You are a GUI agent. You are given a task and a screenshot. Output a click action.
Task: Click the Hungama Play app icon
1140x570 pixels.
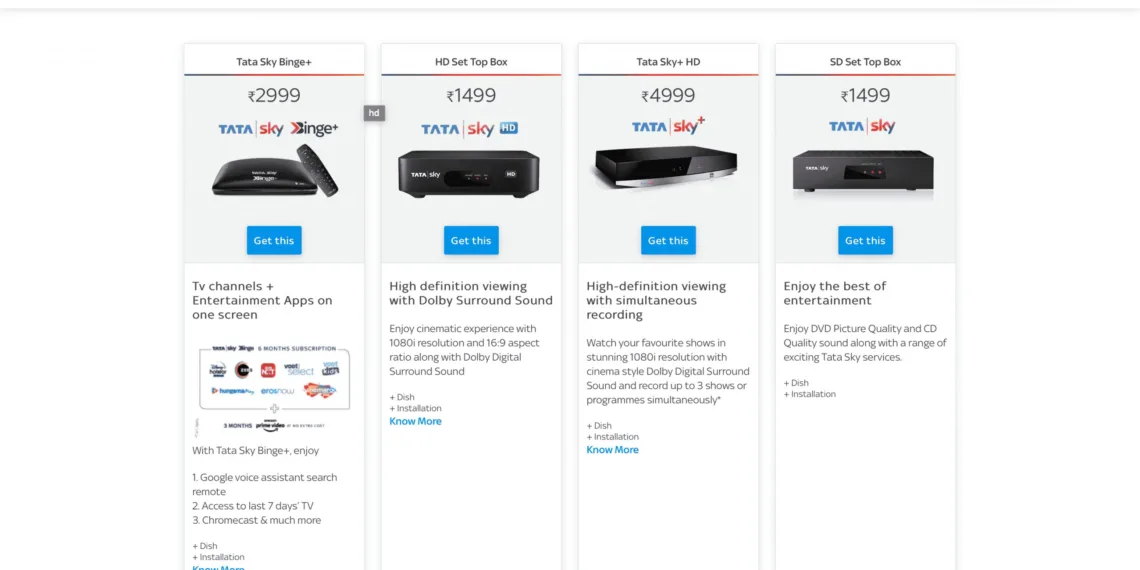[x=231, y=391]
